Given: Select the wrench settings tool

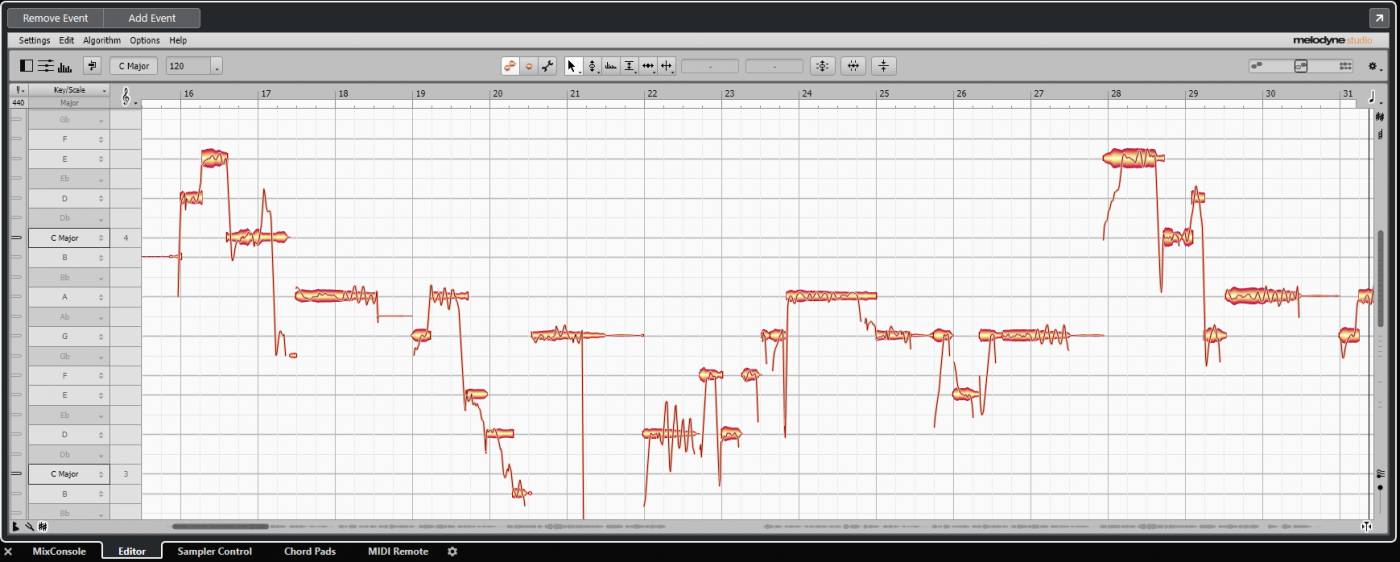Looking at the screenshot, I should (x=547, y=66).
